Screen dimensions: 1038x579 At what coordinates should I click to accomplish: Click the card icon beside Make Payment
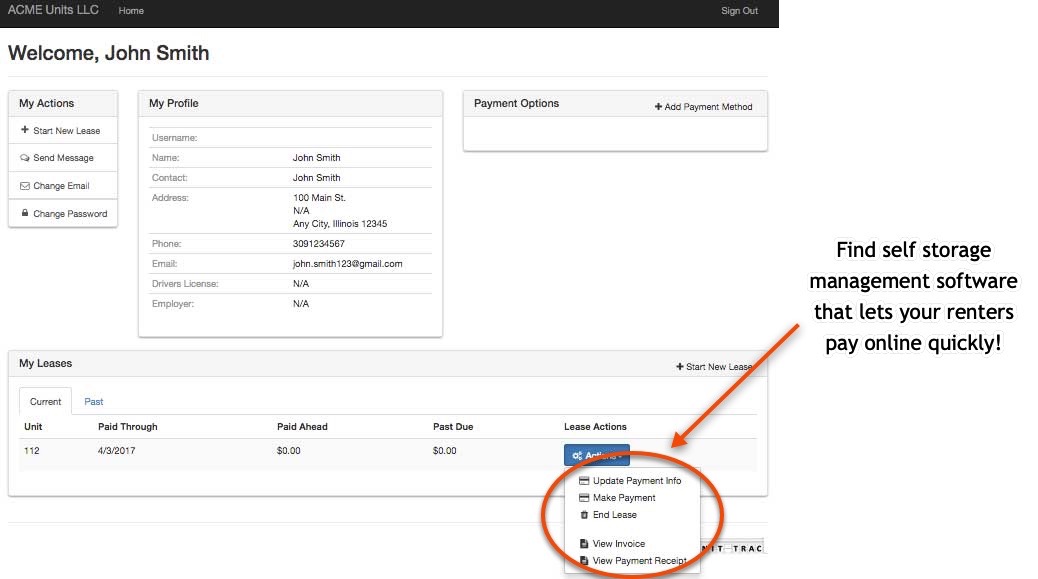coord(584,498)
